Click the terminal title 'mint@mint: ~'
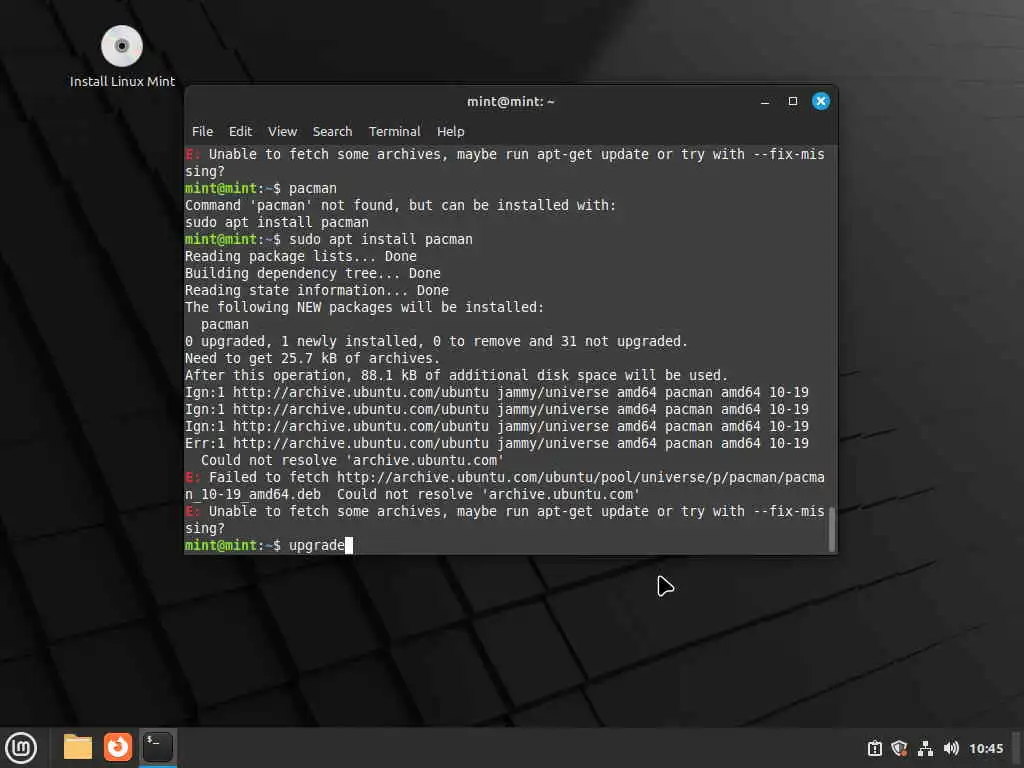1024x768 pixels. click(x=511, y=101)
